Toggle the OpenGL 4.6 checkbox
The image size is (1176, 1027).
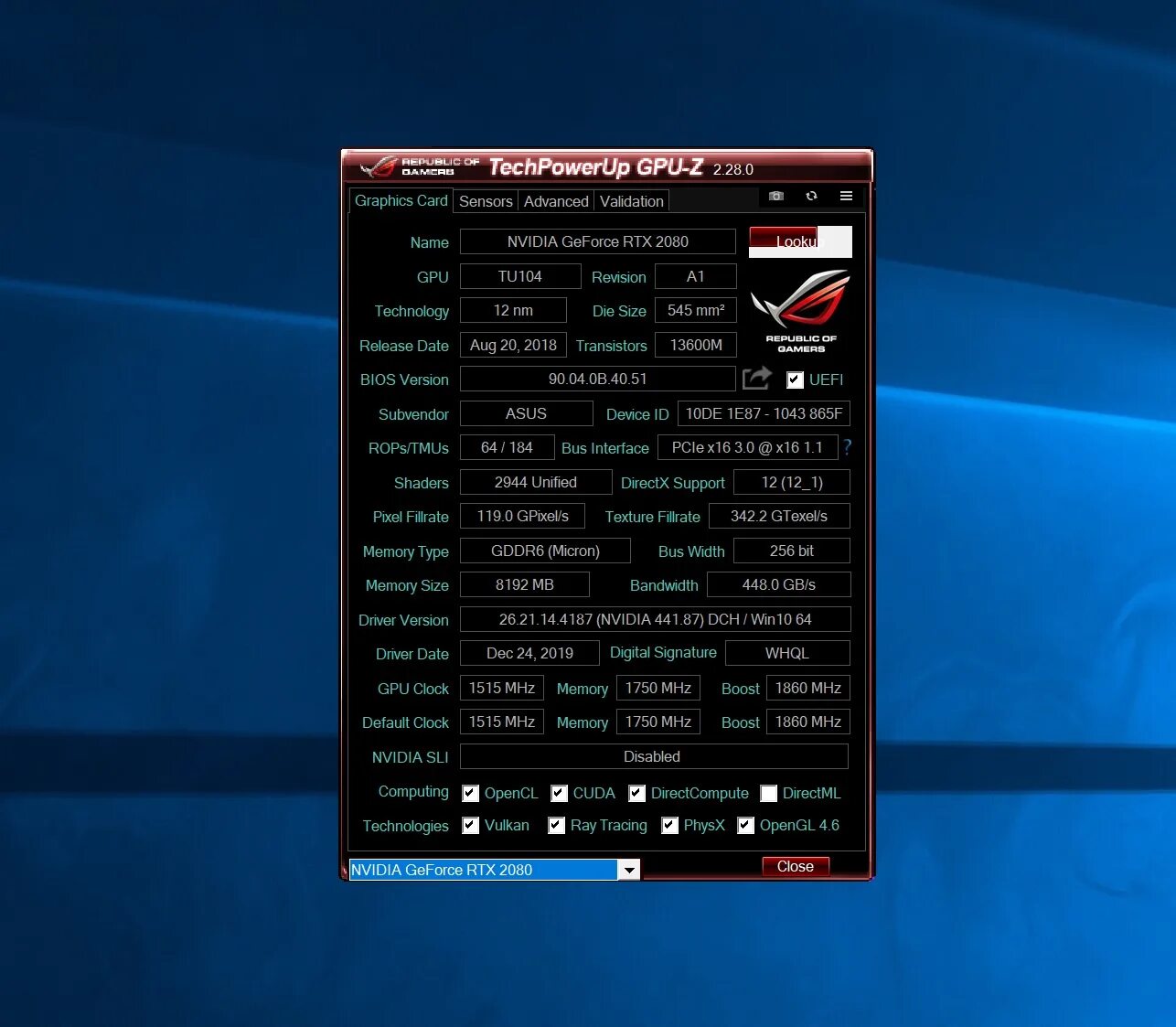click(745, 825)
